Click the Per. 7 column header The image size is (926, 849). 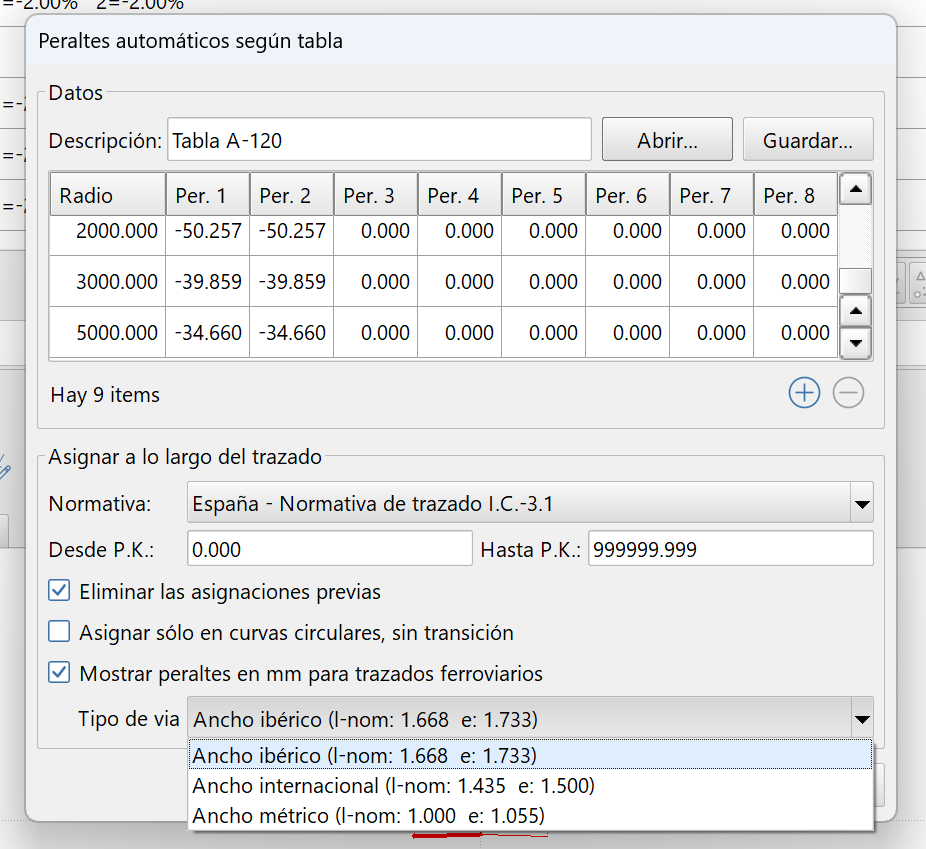pyautogui.click(x=711, y=195)
